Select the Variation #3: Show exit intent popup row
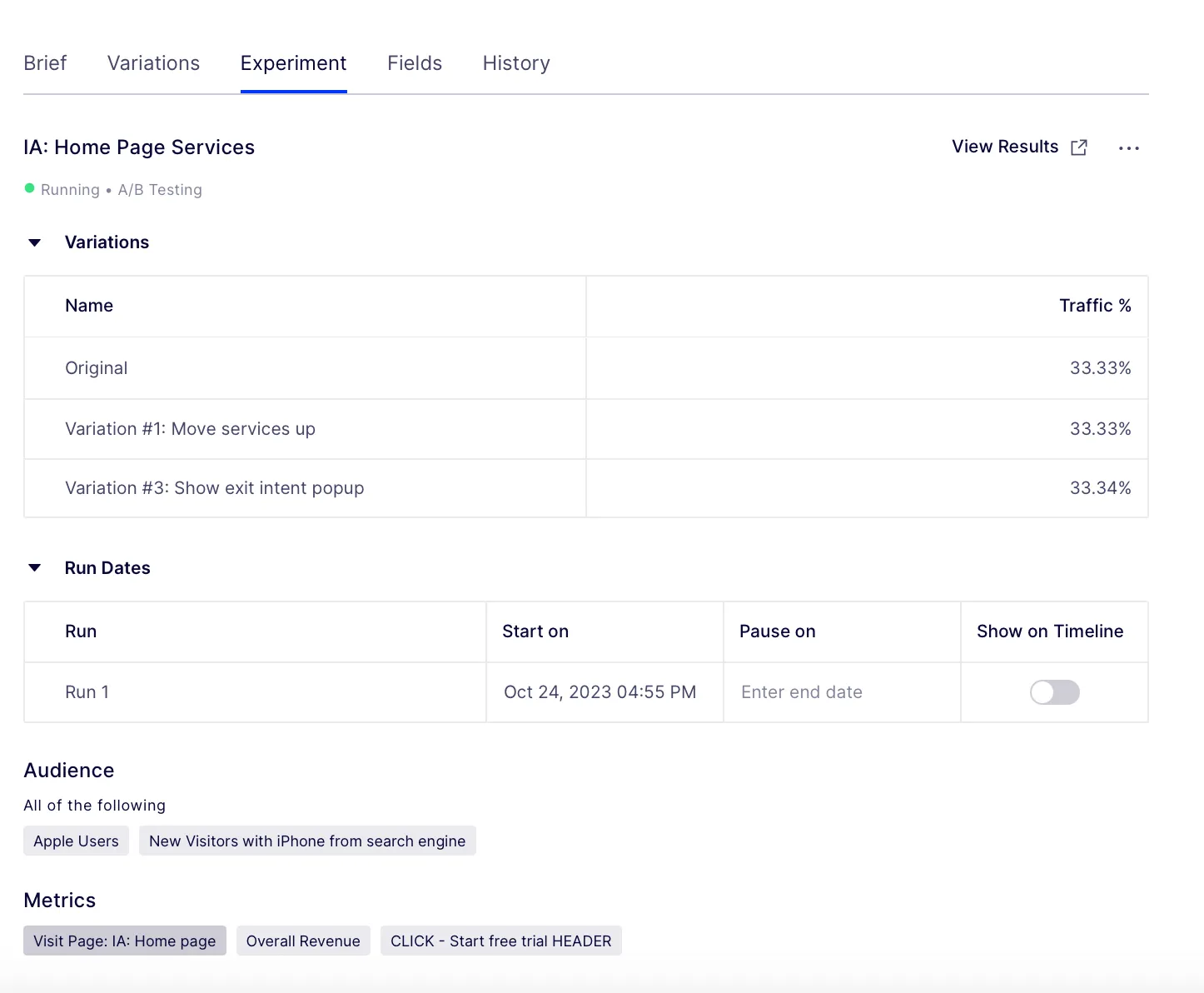The width and height of the screenshot is (1204, 993). pyautogui.click(x=586, y=488)
